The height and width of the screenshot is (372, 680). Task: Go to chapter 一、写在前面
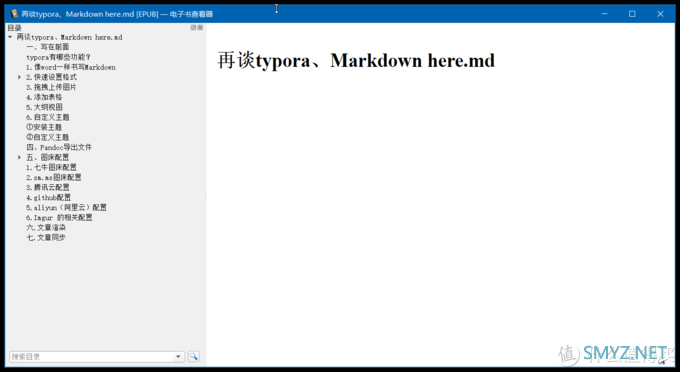48,47
